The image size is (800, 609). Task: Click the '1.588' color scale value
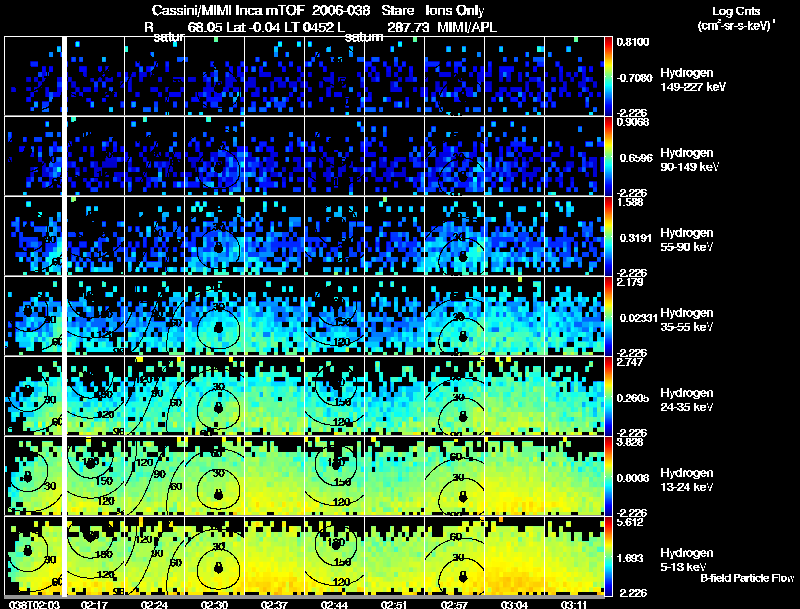[x=630, y=202]
